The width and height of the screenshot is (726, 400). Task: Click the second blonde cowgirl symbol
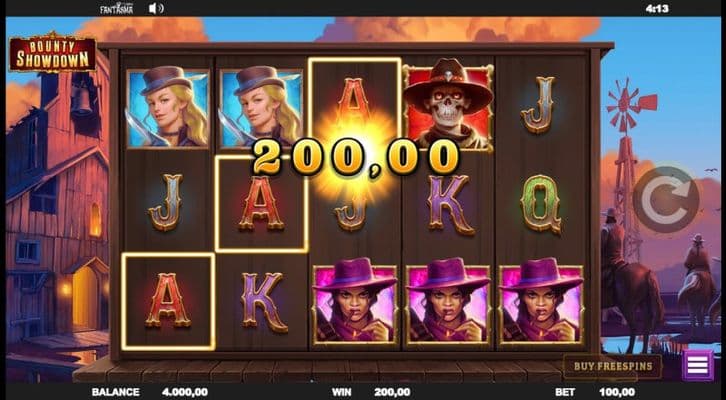(x=261, y=107)
